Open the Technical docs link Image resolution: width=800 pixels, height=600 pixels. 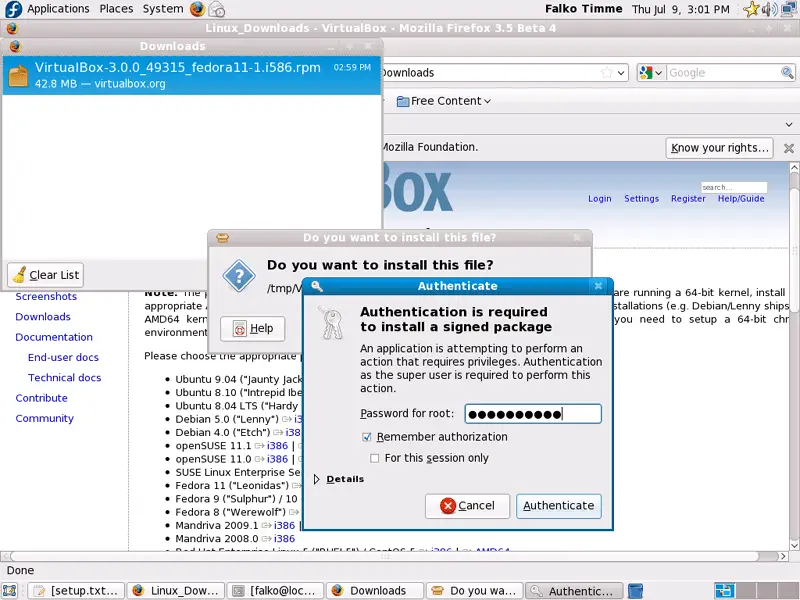[64, 378]
